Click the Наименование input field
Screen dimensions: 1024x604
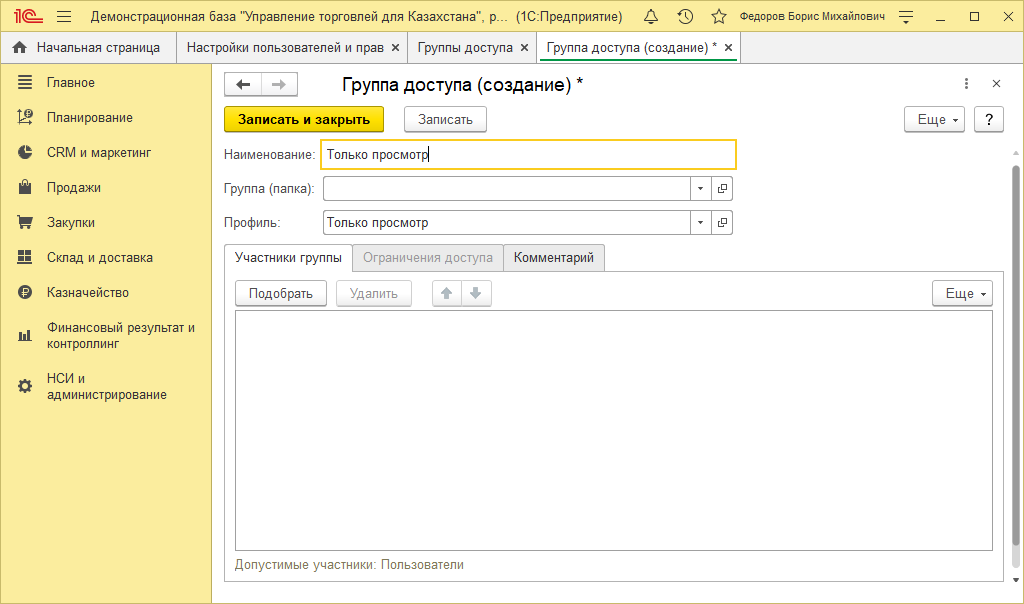(528, 155)
